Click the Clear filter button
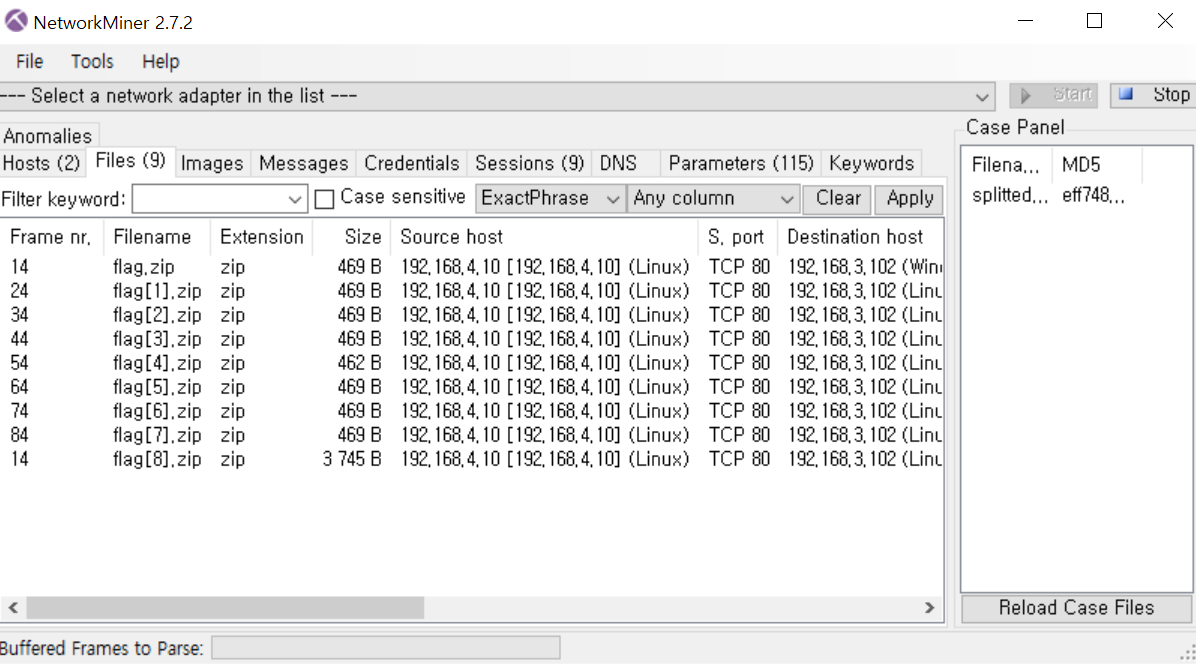1196x664 pixels. click(x=838, y=199)
